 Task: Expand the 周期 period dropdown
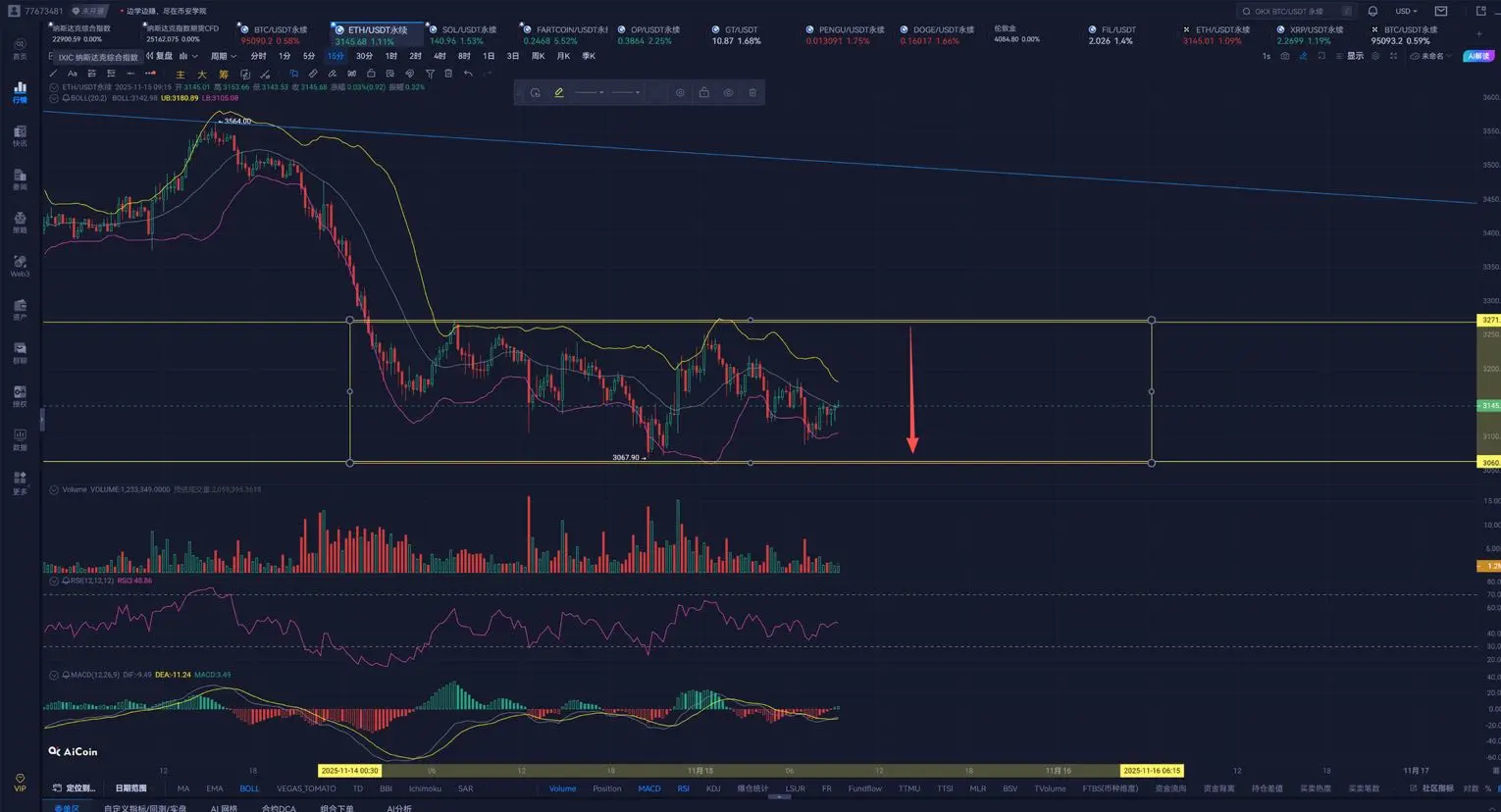coord(224,56)
